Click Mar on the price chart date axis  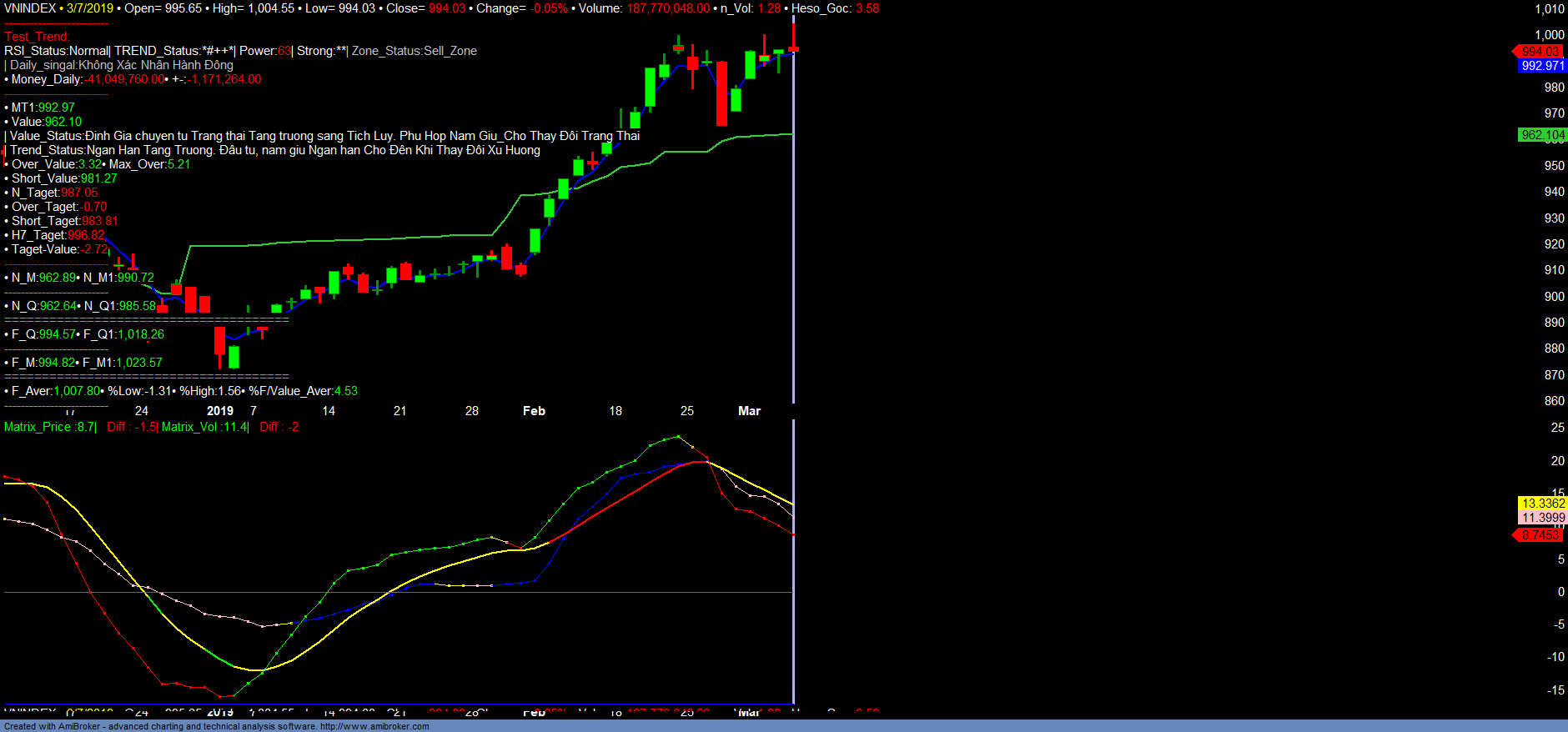(x=749, y=411)
